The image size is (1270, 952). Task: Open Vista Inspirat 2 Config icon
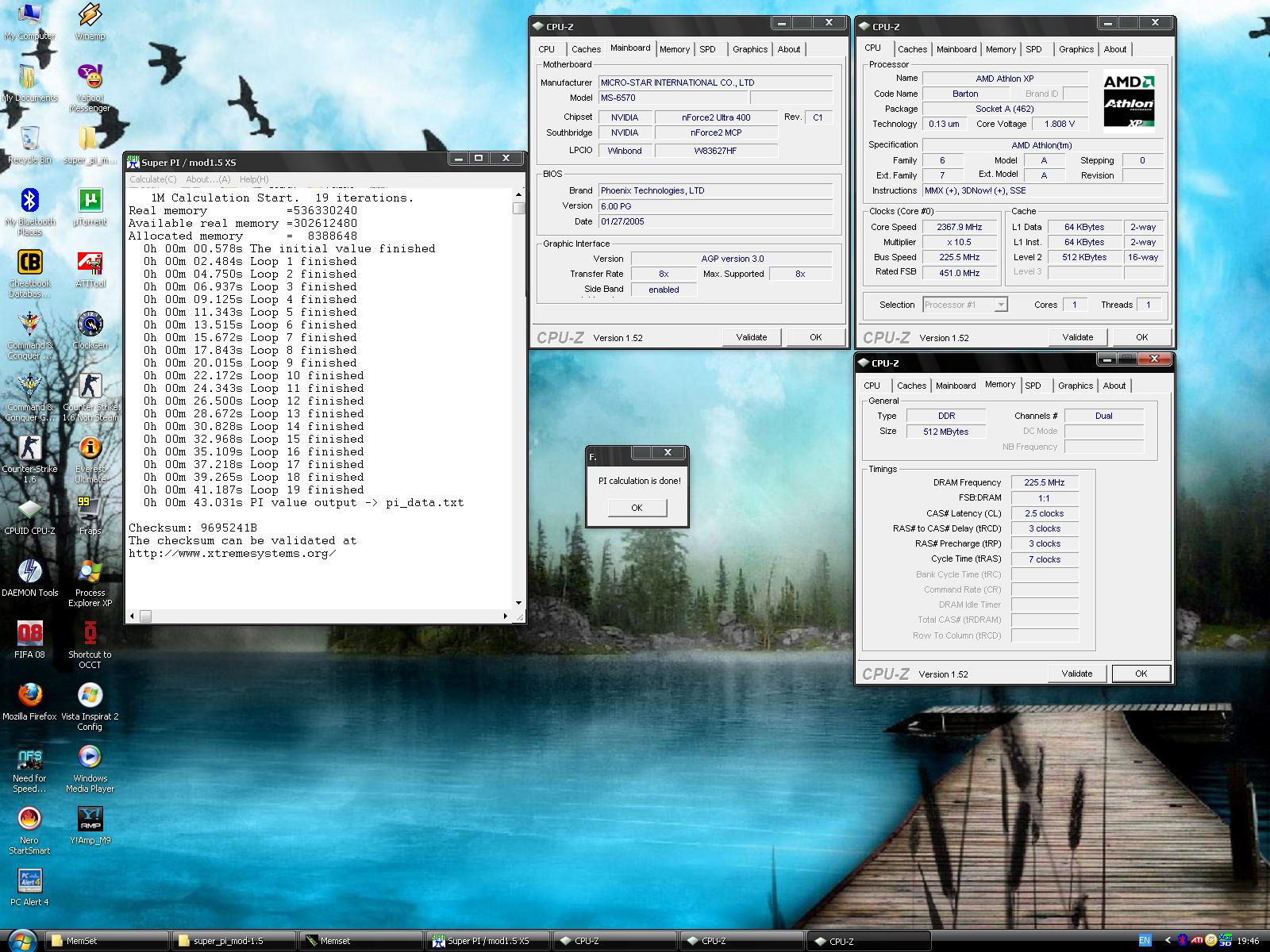pyautogui.click(x=90, y=707)
